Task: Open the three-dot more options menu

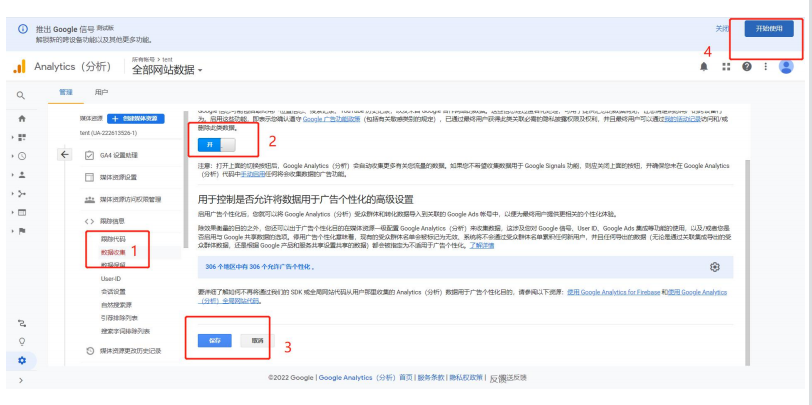Action: point(765,66)
